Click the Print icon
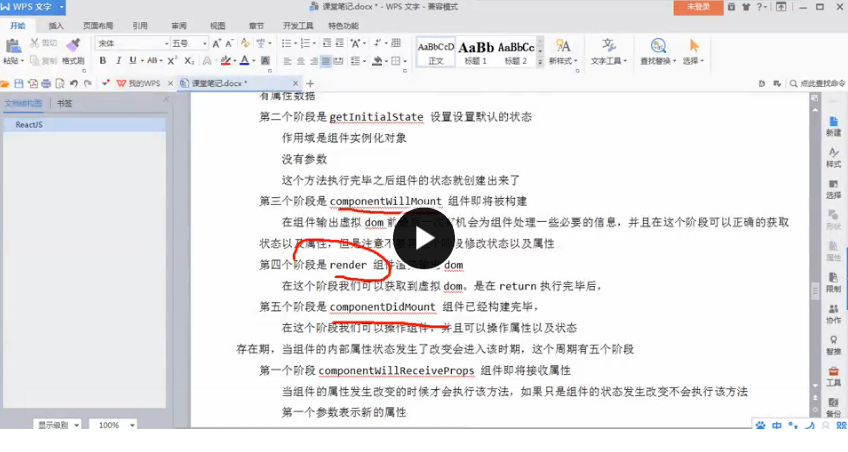This screenshot has height=452, width=848. (x=46, y=83)
